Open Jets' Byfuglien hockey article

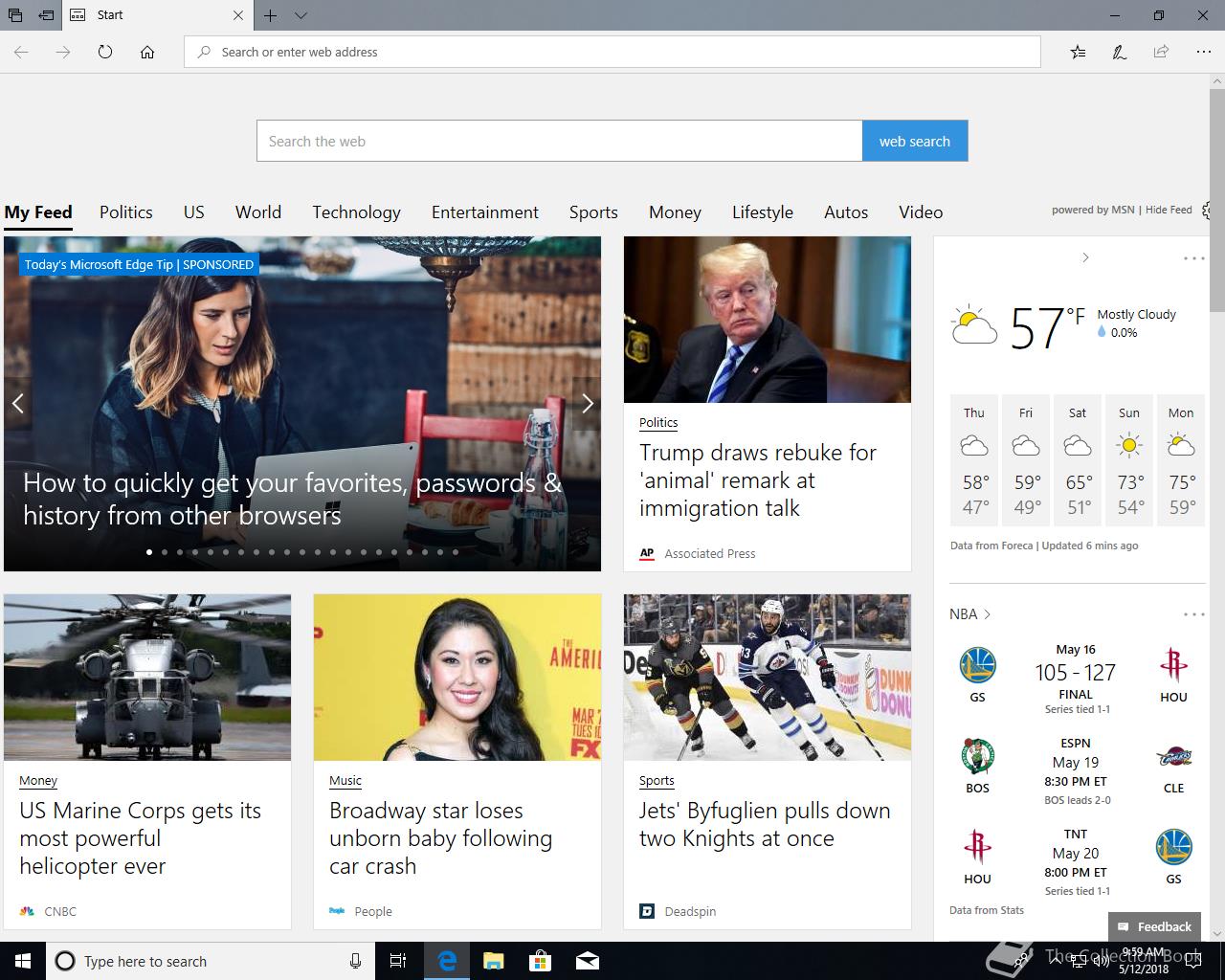point(765,824)
